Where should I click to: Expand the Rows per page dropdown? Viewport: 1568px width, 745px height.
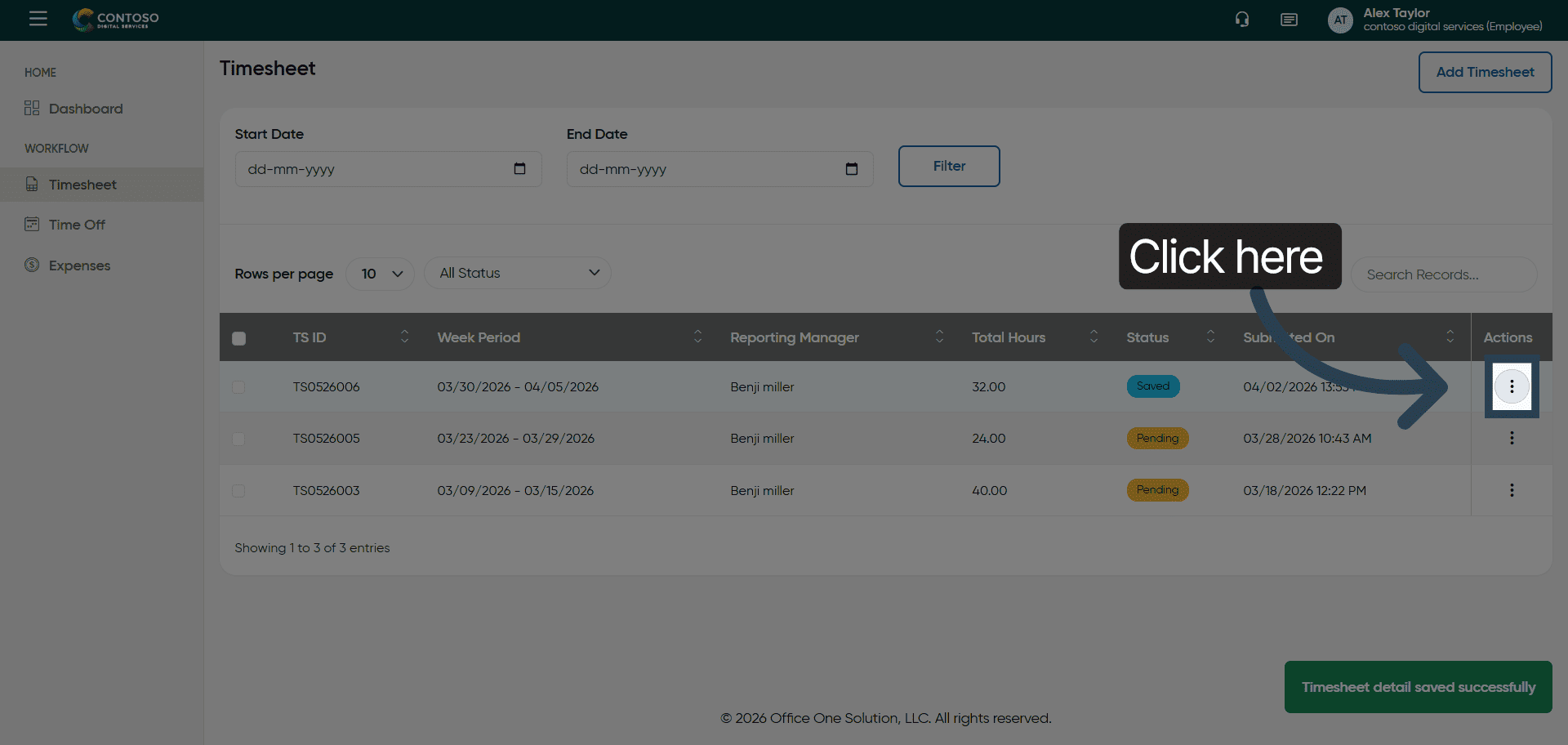381,274
